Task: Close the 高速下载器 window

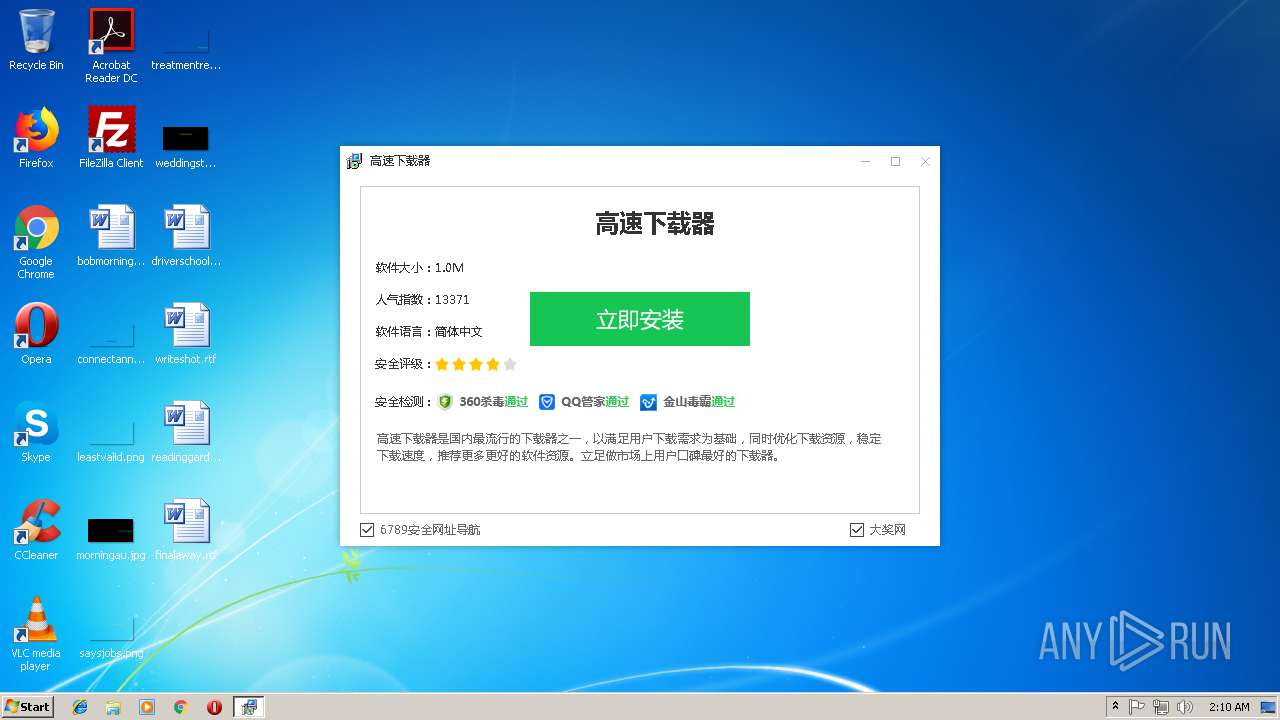Action: point(925,161)
